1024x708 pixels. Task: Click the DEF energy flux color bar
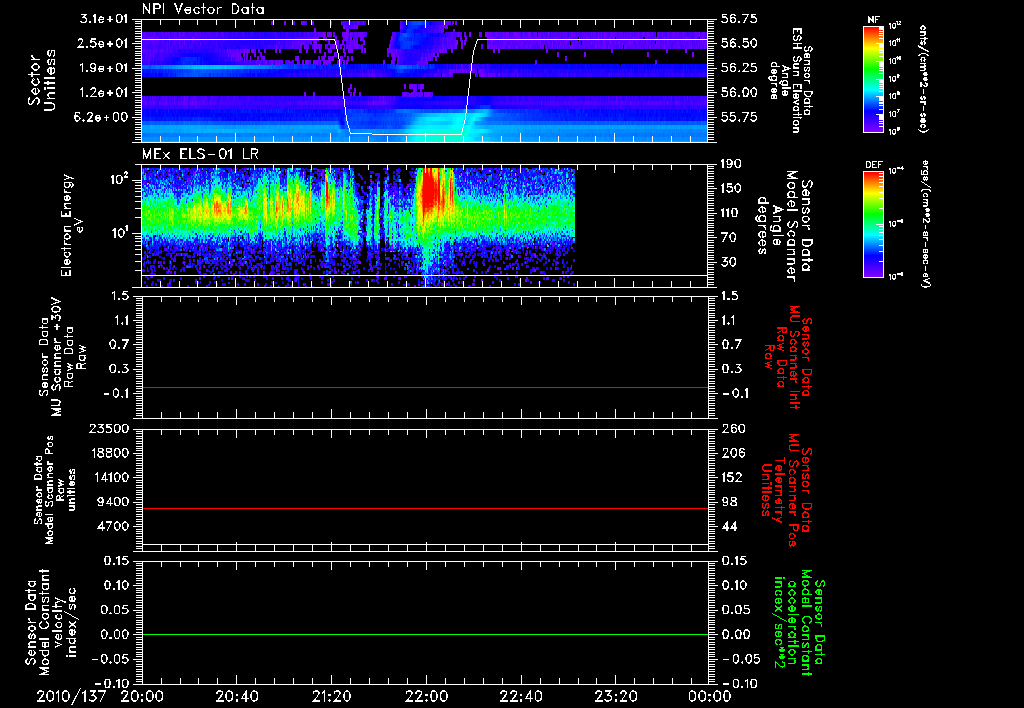point(873,224)
